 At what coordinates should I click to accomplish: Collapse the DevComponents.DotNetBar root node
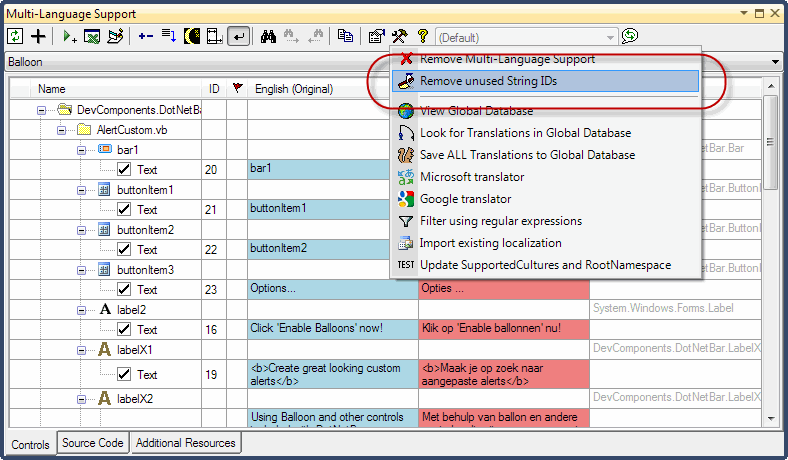pyautogui.click(x=43, y=110)
